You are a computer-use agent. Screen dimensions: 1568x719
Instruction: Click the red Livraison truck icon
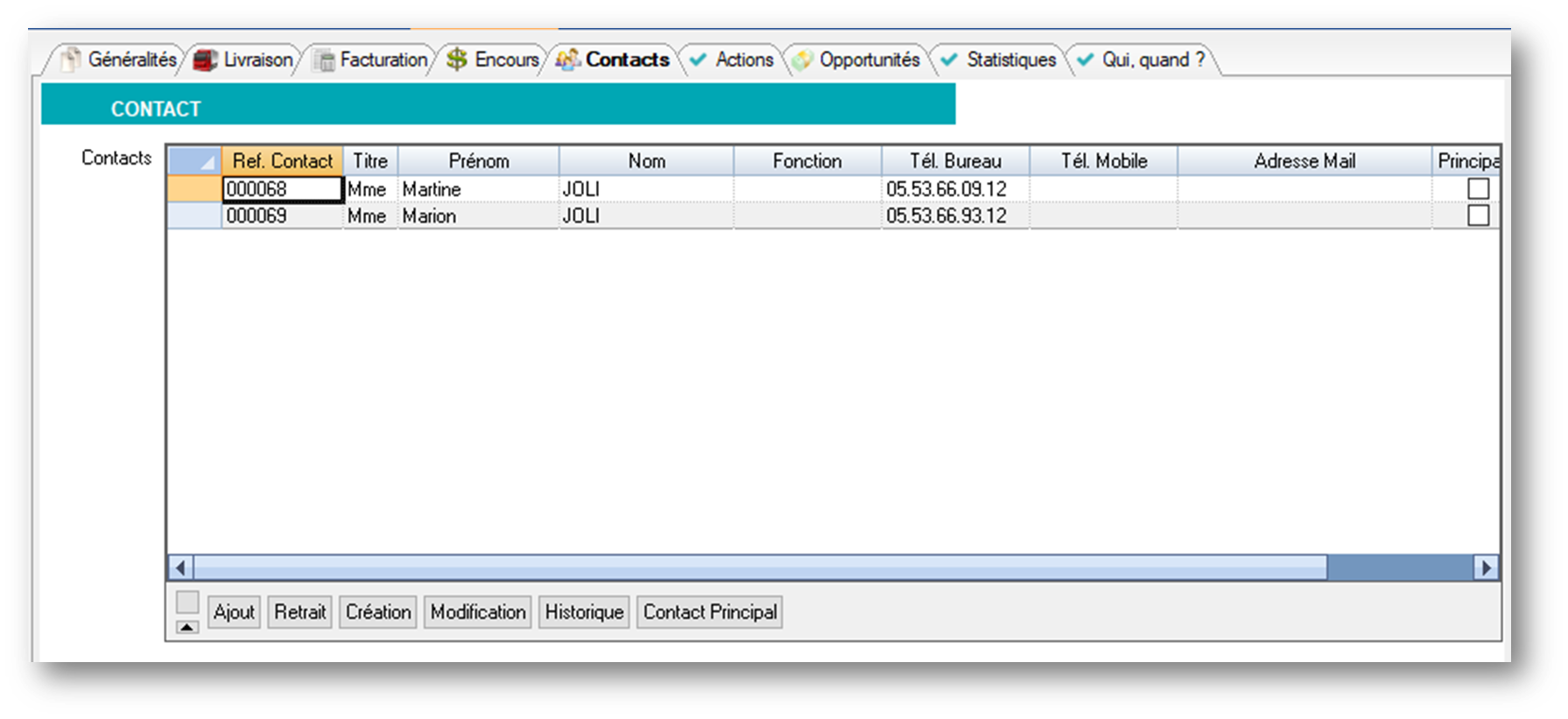(205, 60)
